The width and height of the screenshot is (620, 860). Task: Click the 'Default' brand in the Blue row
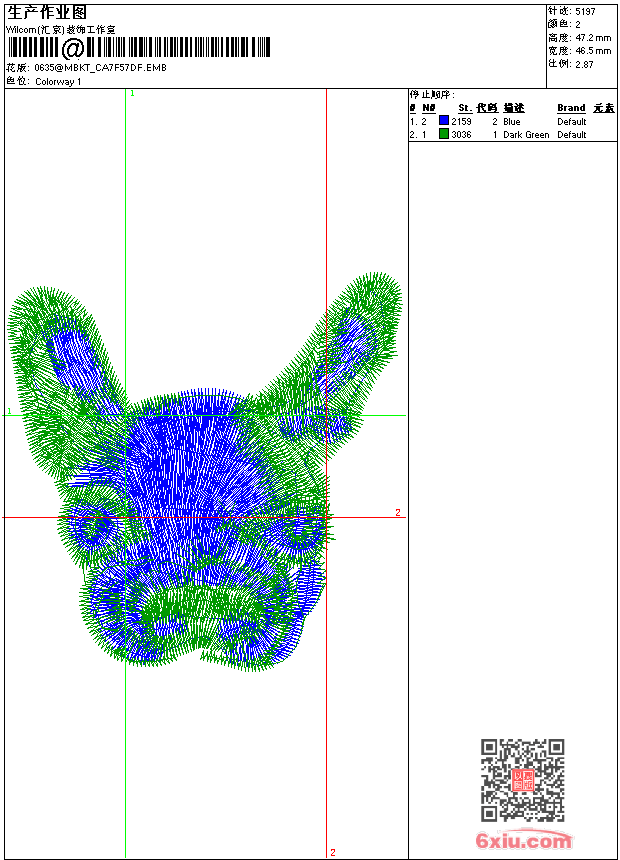tap(572, 121)
